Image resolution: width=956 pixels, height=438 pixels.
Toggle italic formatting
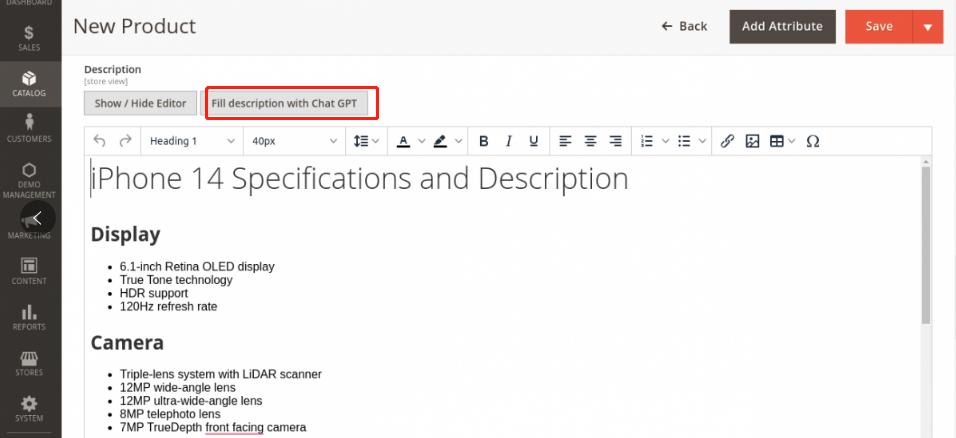[x=508, y=142]
